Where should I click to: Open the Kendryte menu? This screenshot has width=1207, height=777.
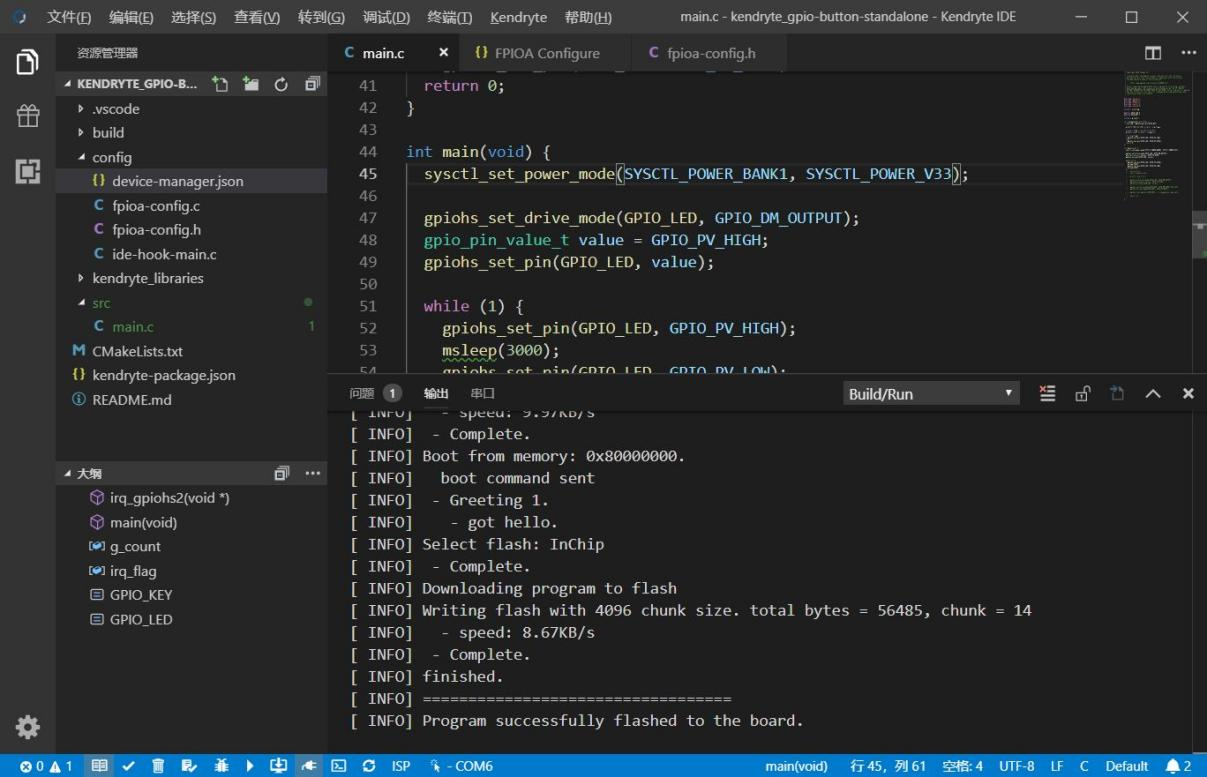point(519,18)
